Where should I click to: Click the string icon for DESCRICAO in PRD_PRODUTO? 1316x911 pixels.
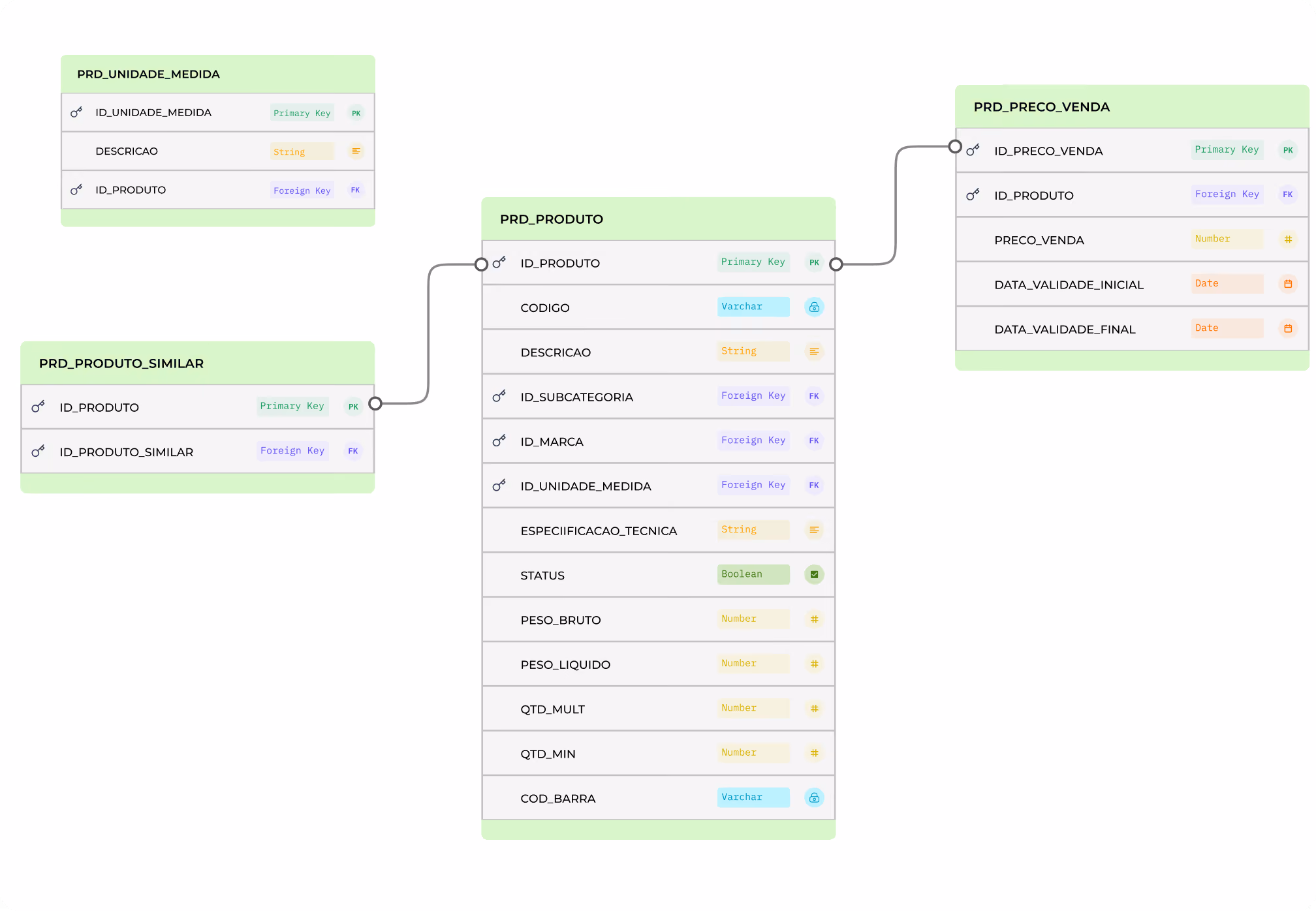pyautogui.click(x=814, y=352)
